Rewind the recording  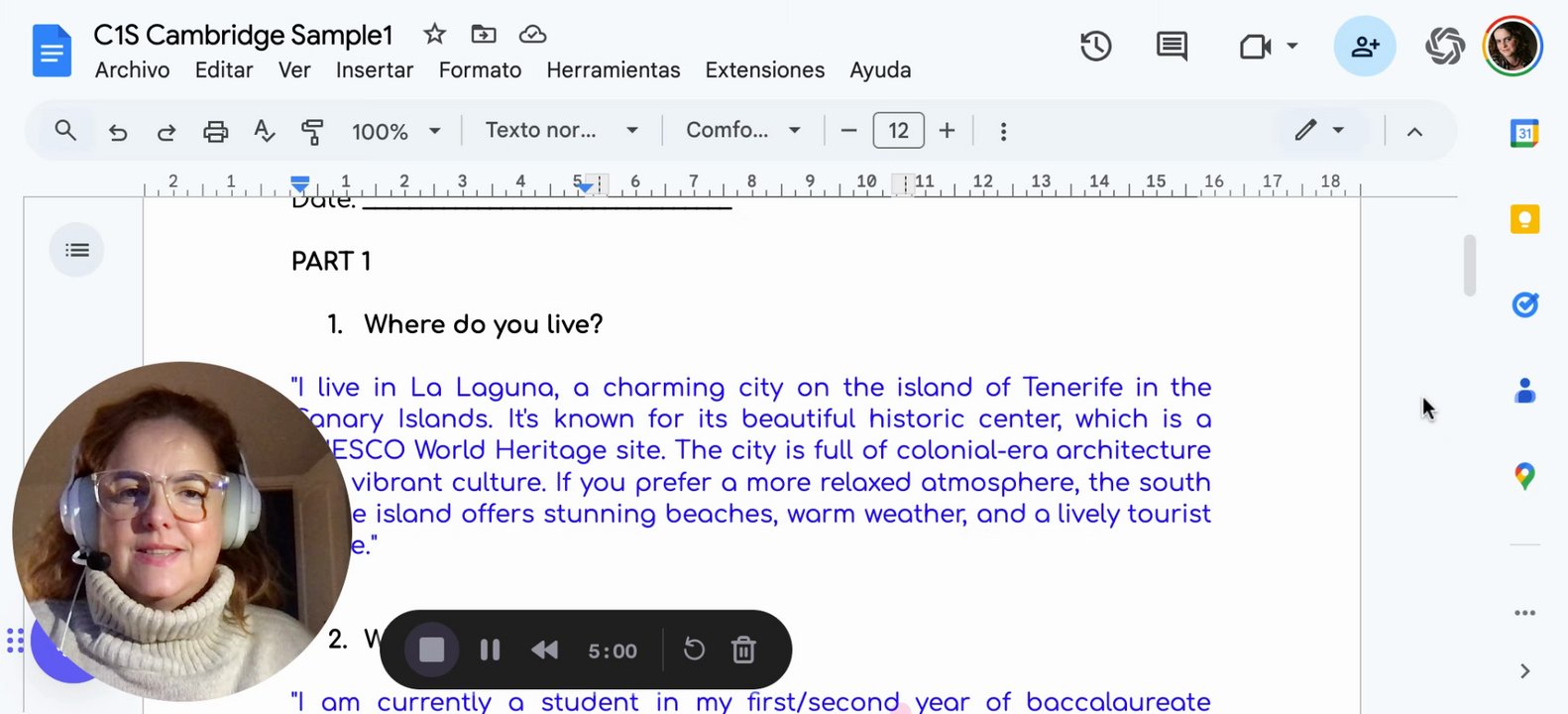pos(544,651)
